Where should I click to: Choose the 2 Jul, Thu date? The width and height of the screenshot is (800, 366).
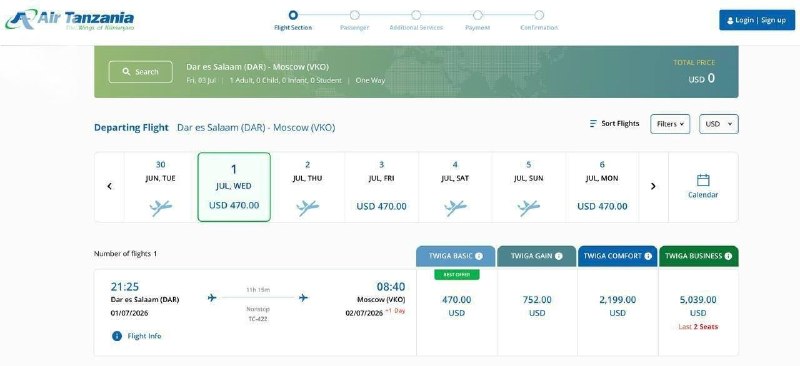click(308, 187)
